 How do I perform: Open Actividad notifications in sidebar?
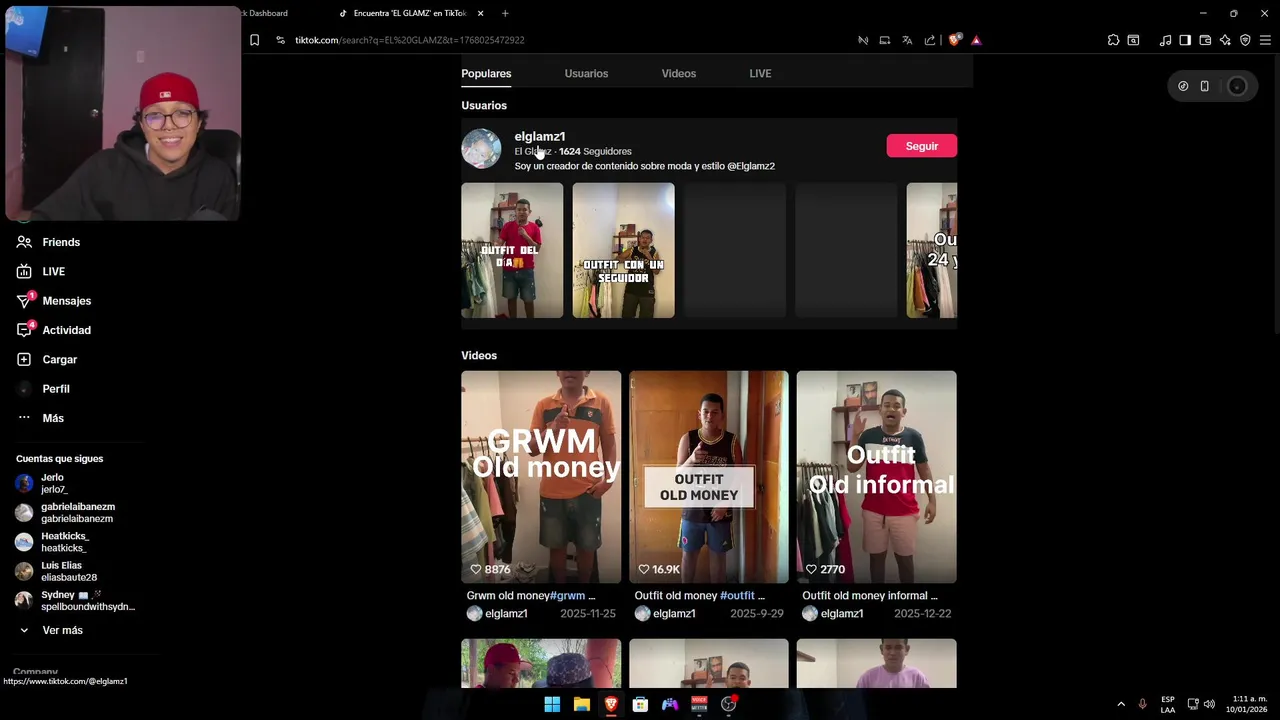pyautogui.click(x=54, y=330)
